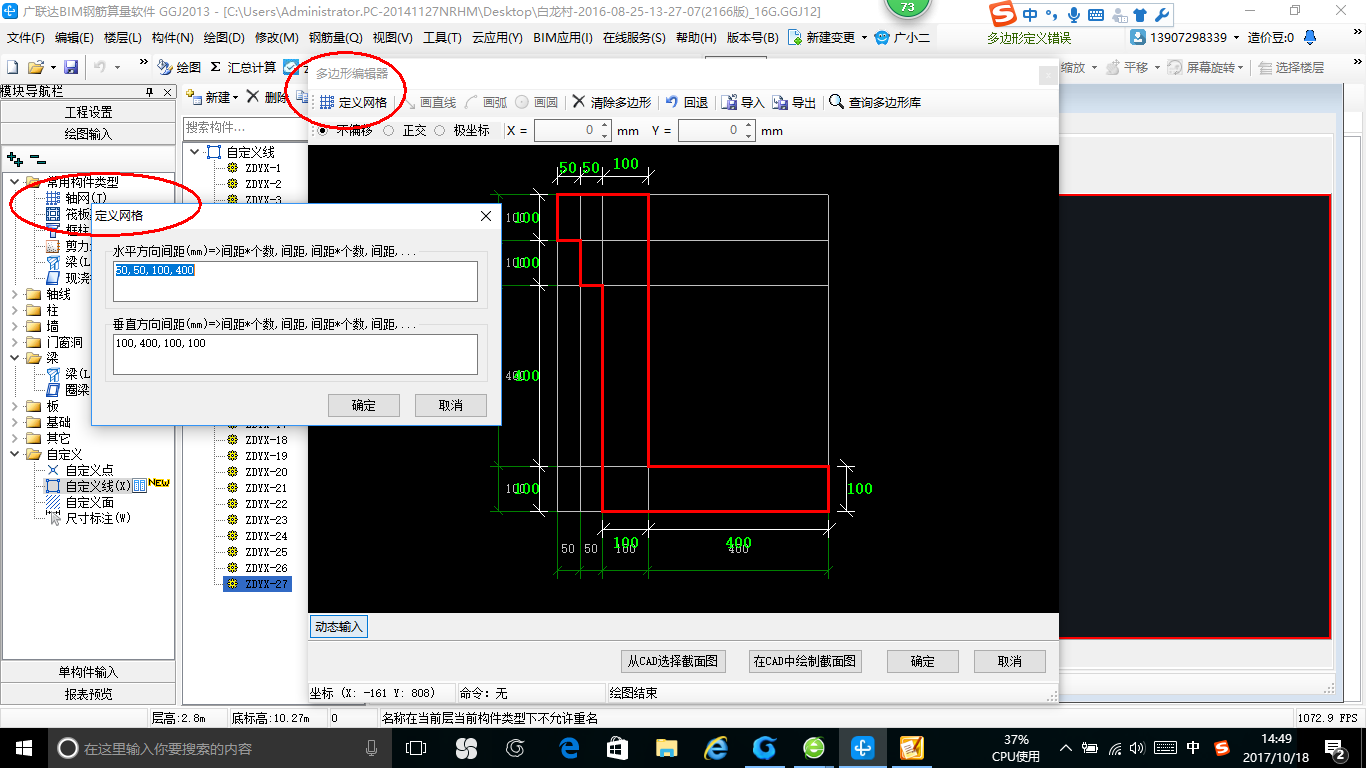Click the 绘图 (Draw) toolbar button
1366x768 pixels.
[x=179, y=67]
